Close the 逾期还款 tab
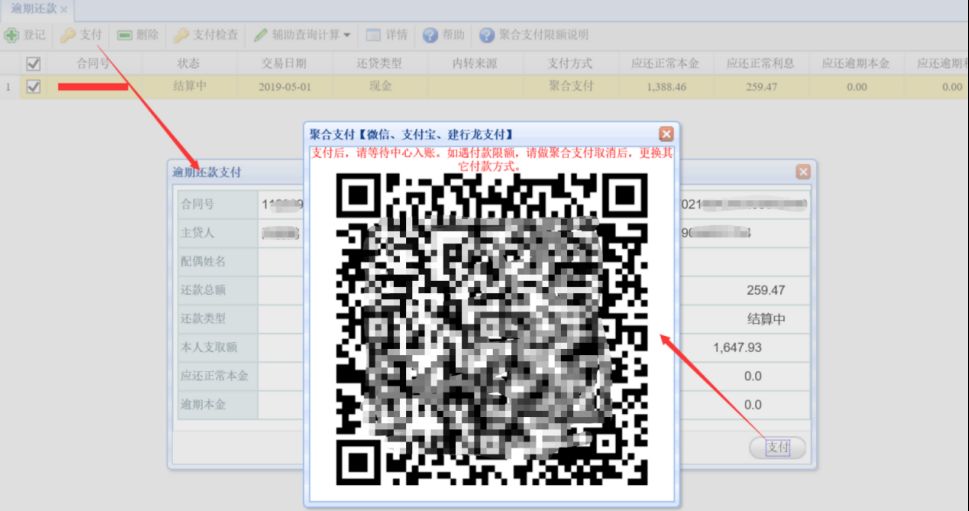Image resolution: width=969 pixels, height=511 pixels. pyautogui.click(x=64, y=10)
